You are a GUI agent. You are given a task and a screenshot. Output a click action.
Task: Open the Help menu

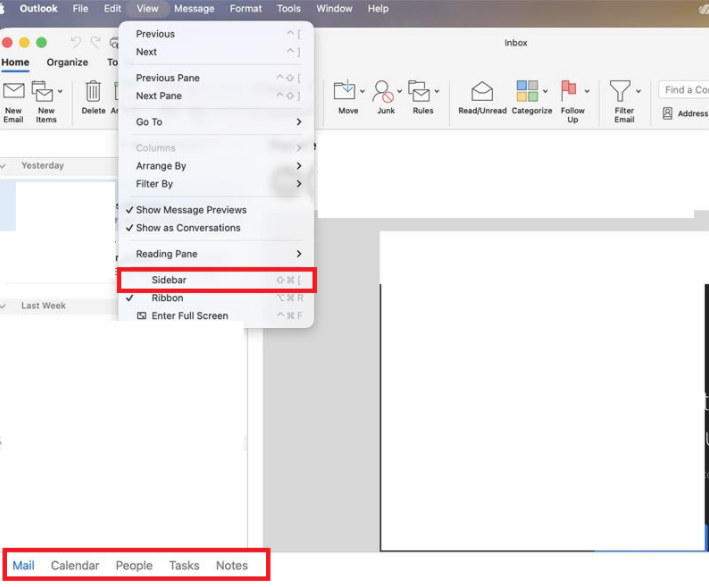click(x=378, y=9)
